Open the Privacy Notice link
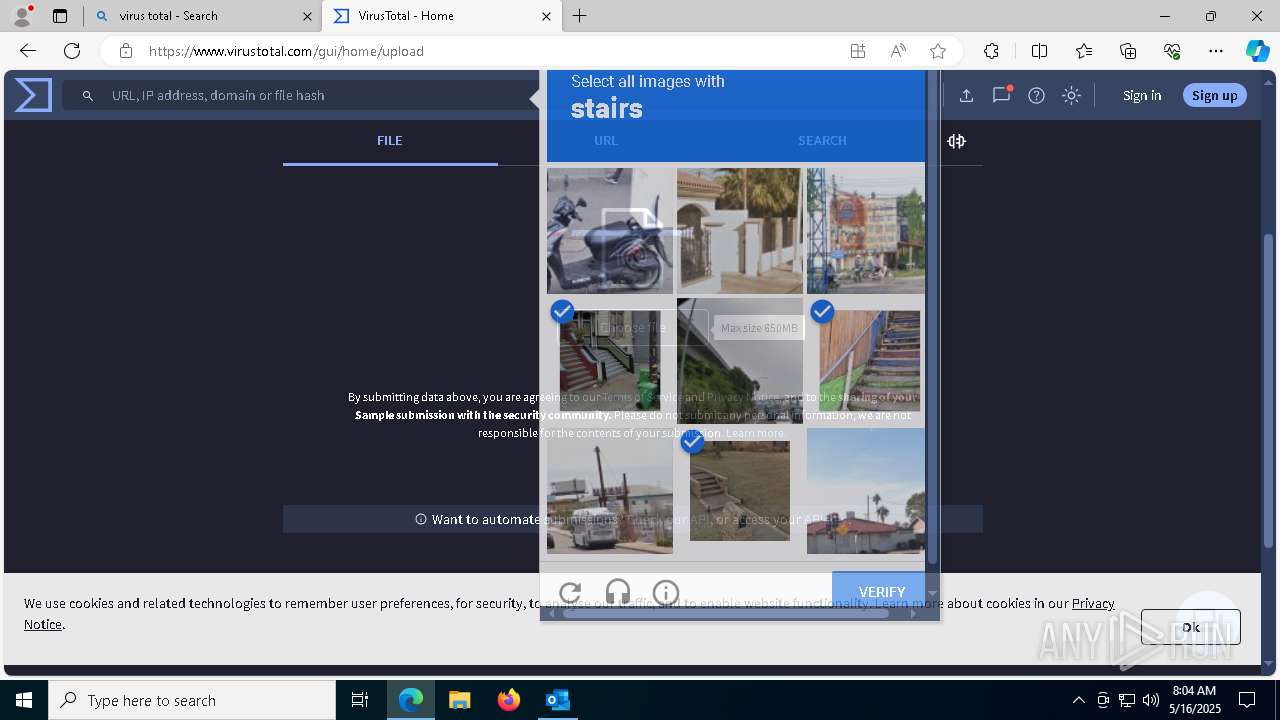Image resolution: width=1280 pixels, height=720 pixels. (1093, 604)
